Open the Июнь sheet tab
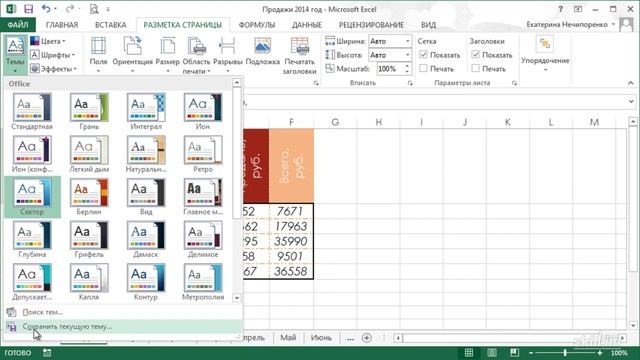The image size is (640, 360). point(321,338)
